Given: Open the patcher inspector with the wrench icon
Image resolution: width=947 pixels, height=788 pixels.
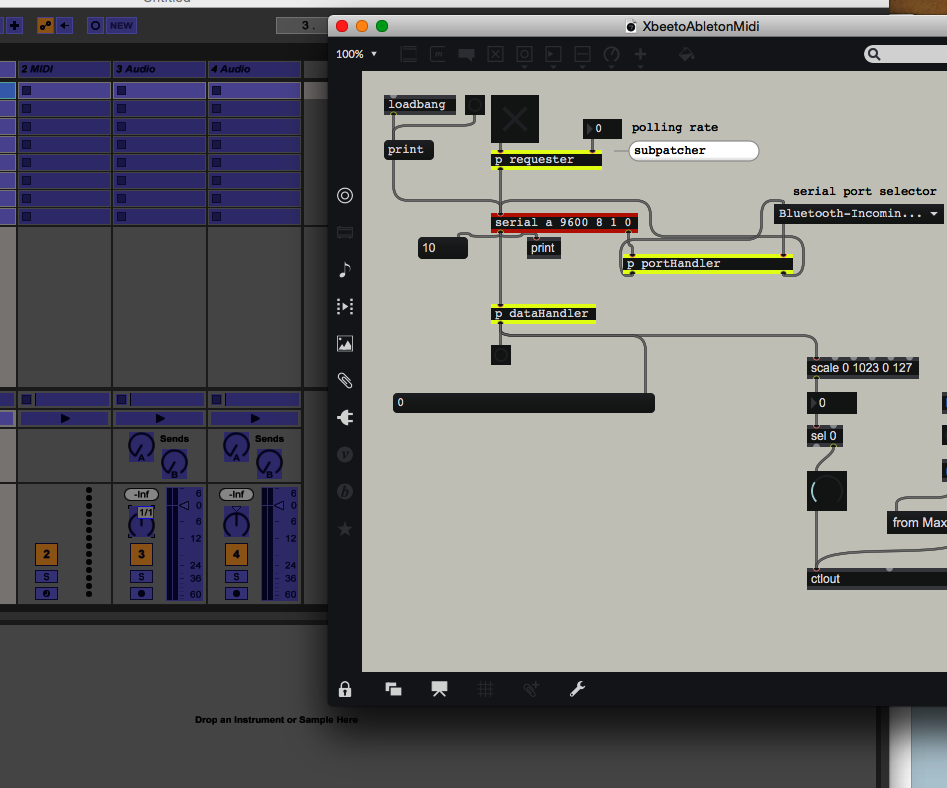Looking at the screenshot, I should (577, 689).
